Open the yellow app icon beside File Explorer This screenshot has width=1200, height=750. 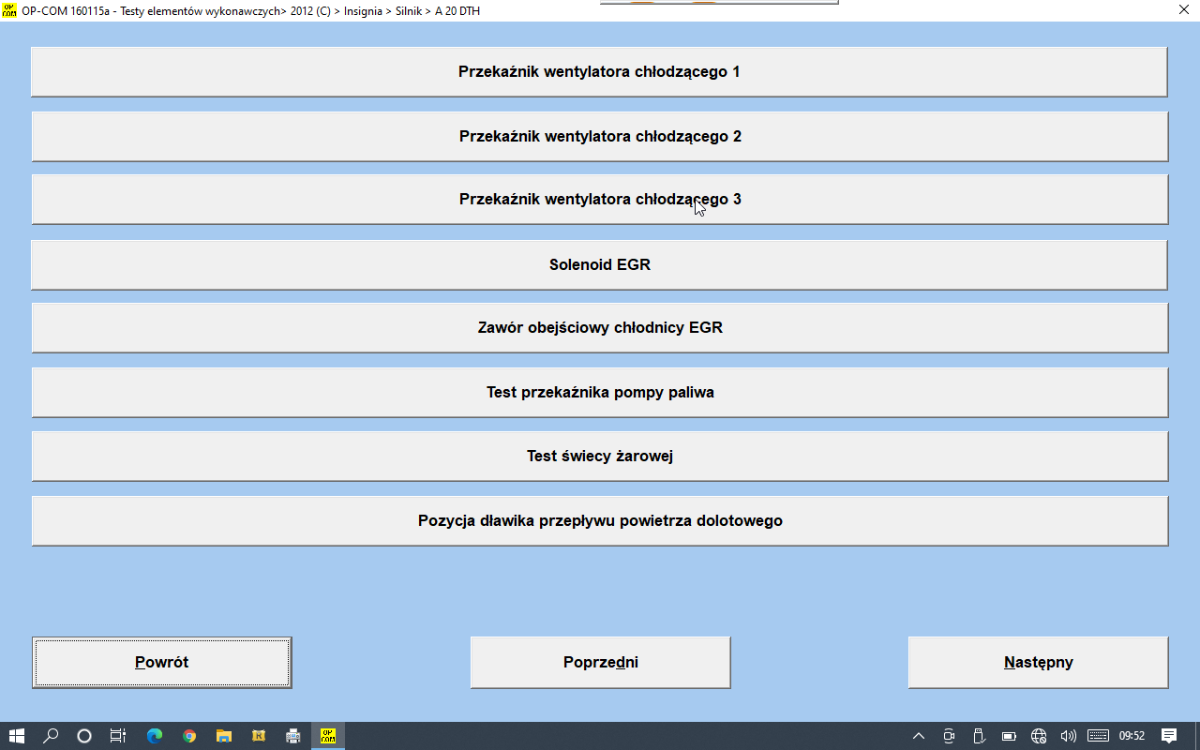[x=258, y=736]
